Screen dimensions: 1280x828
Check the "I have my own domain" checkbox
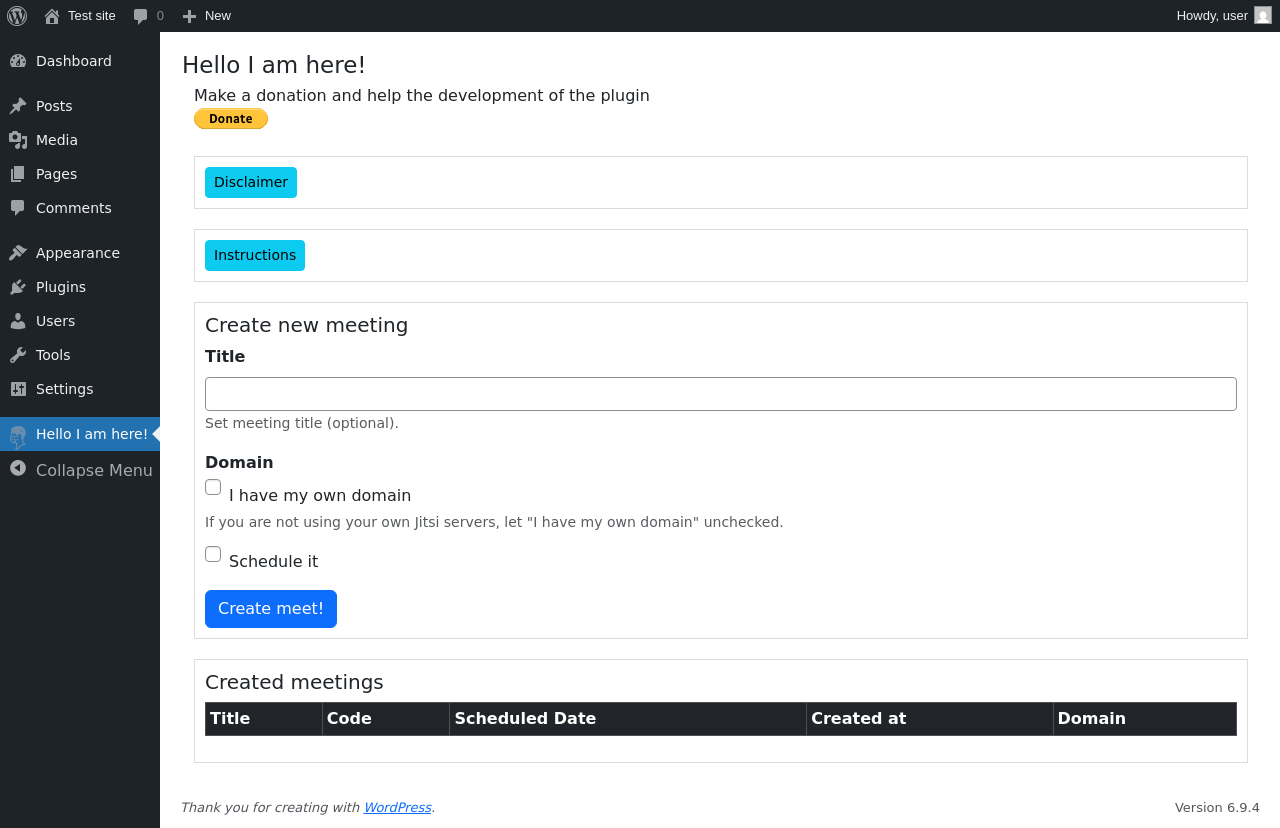click(213, 487)
